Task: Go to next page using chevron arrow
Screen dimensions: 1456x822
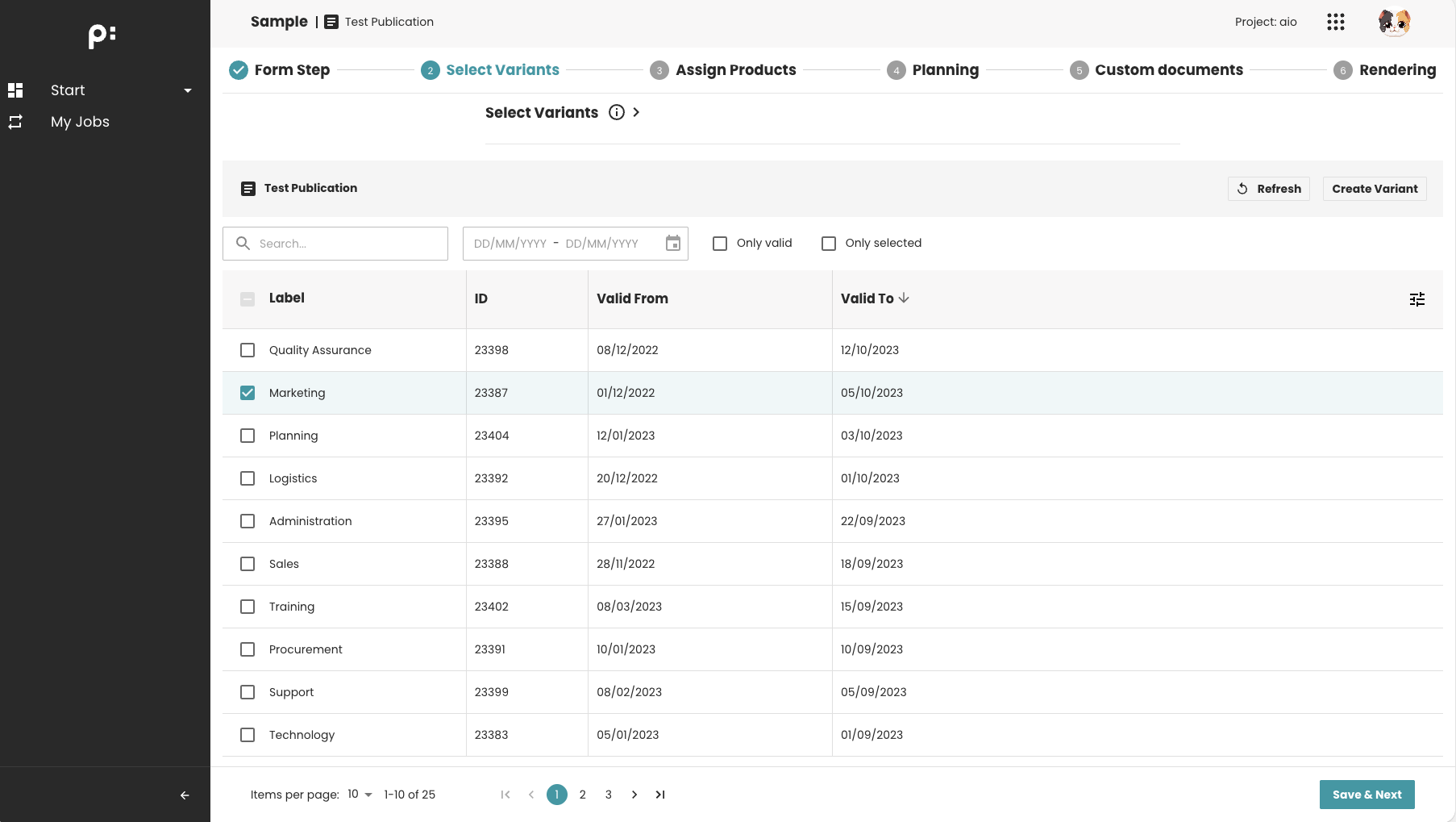Action: point(634,795)
